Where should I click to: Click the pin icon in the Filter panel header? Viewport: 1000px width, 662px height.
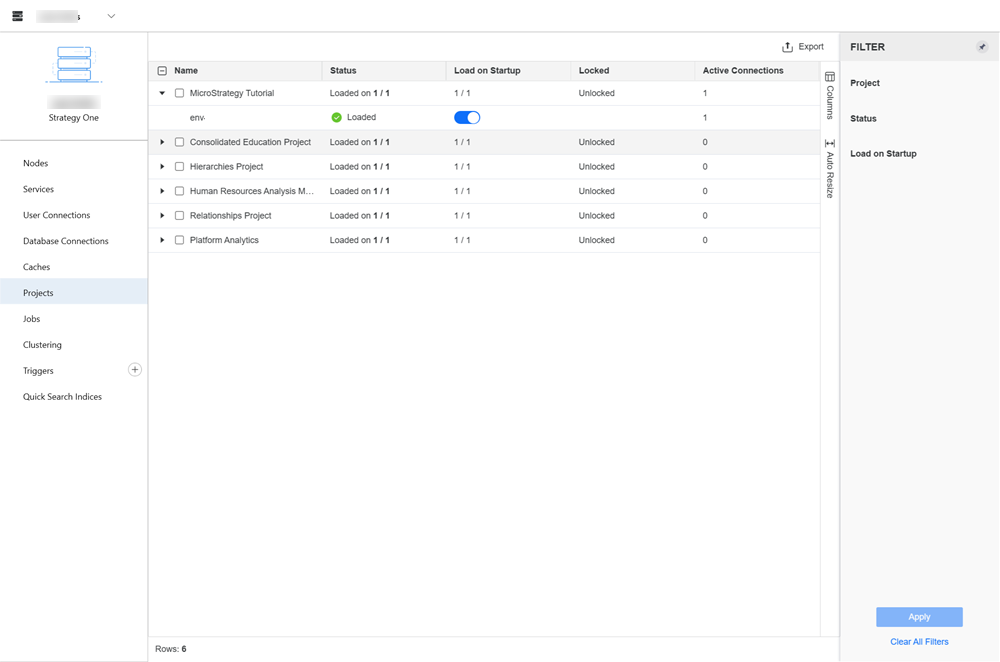point(982,47)
